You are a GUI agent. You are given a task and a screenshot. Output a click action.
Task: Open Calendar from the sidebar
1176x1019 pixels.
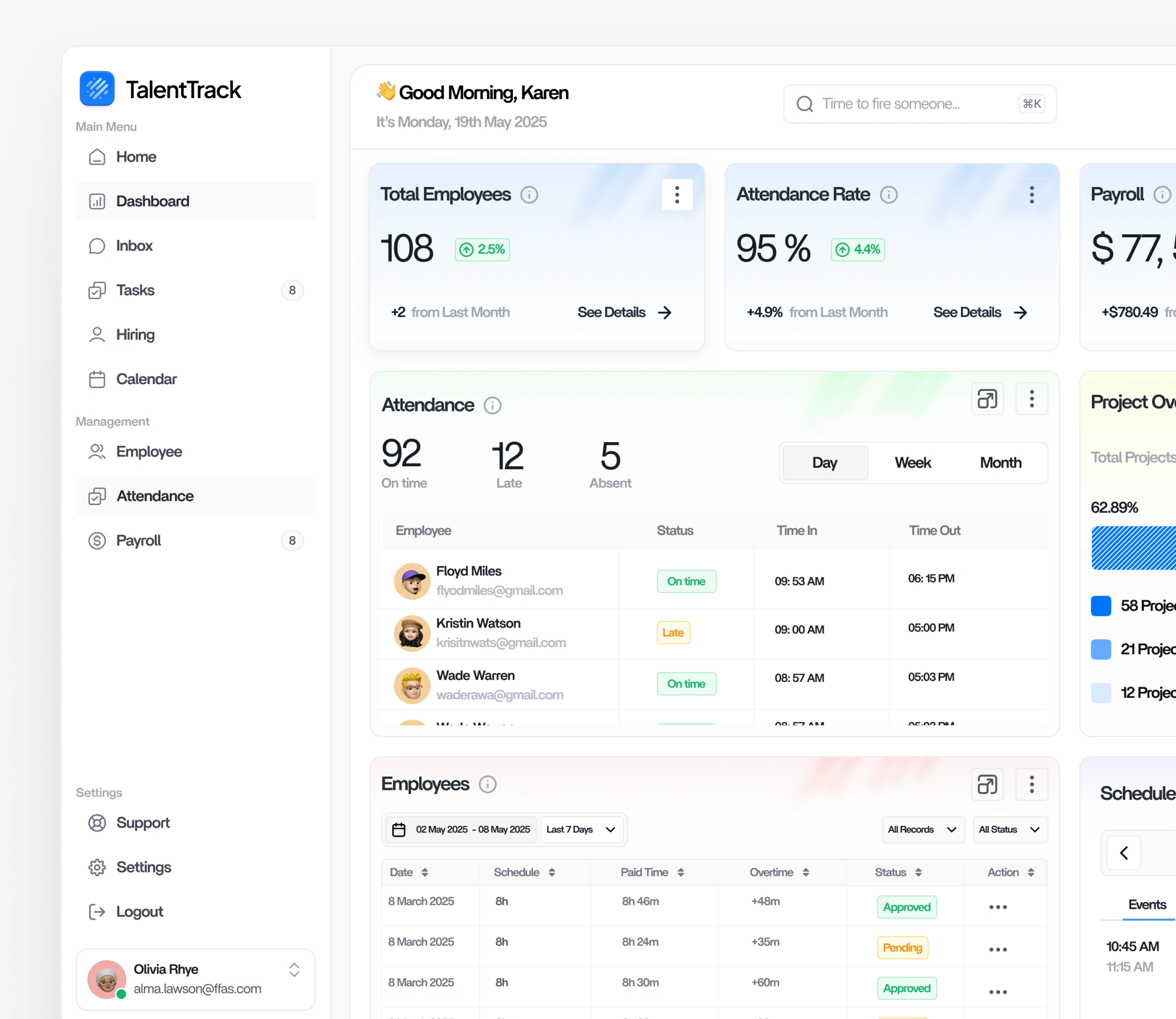[195, 379]
